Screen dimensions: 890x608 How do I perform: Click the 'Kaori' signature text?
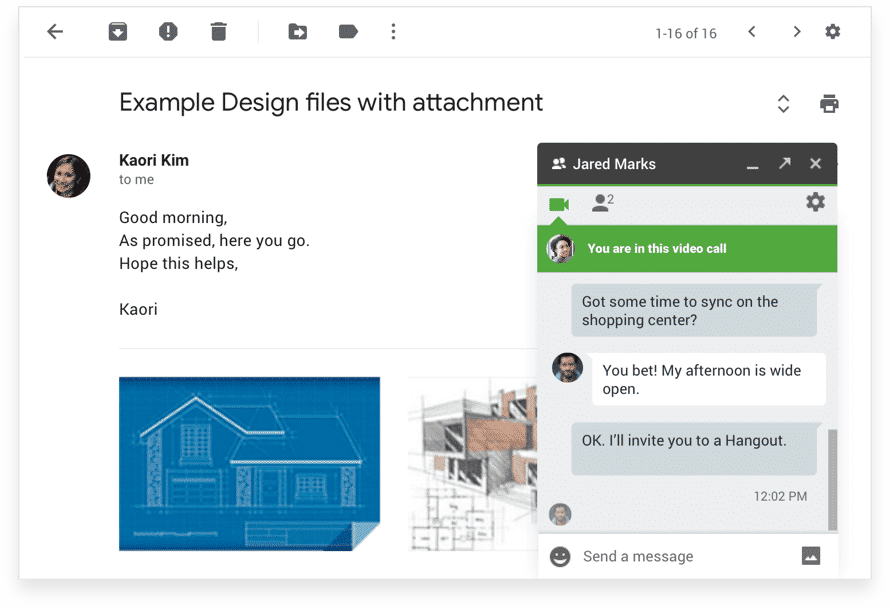pyautogui.click(x=138, y=310)
